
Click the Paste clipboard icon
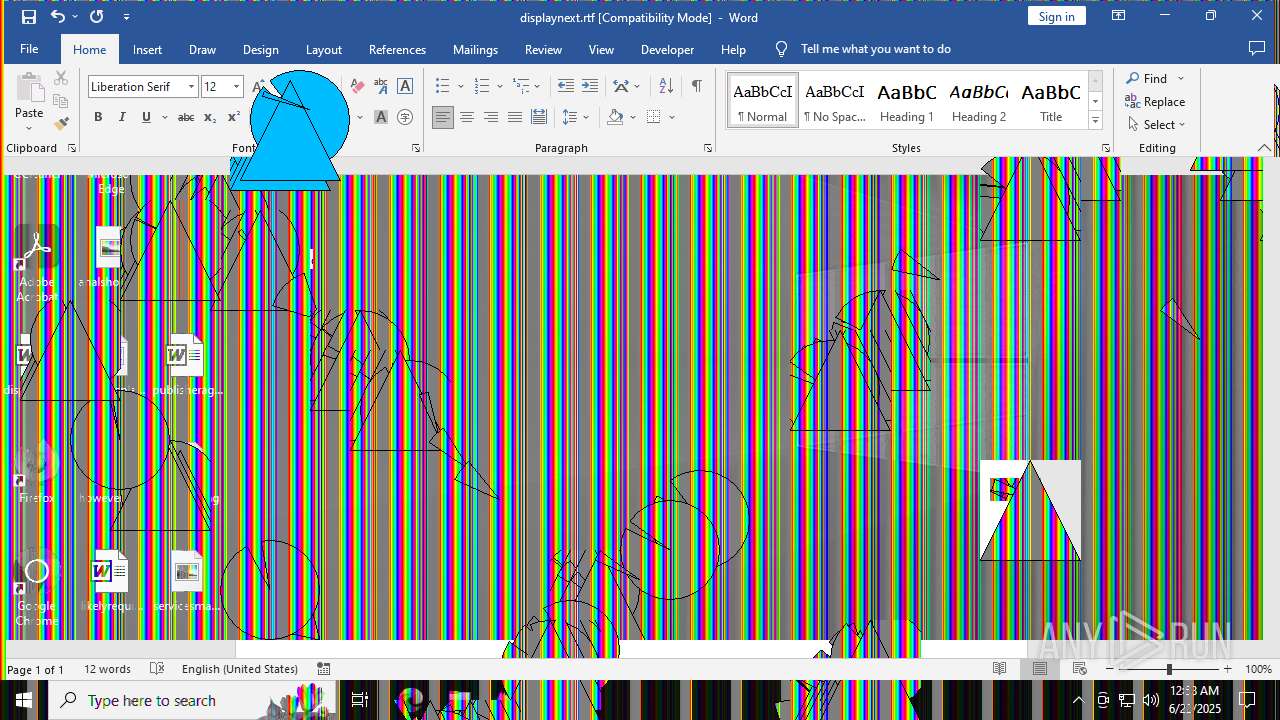[x=29, y=88]
